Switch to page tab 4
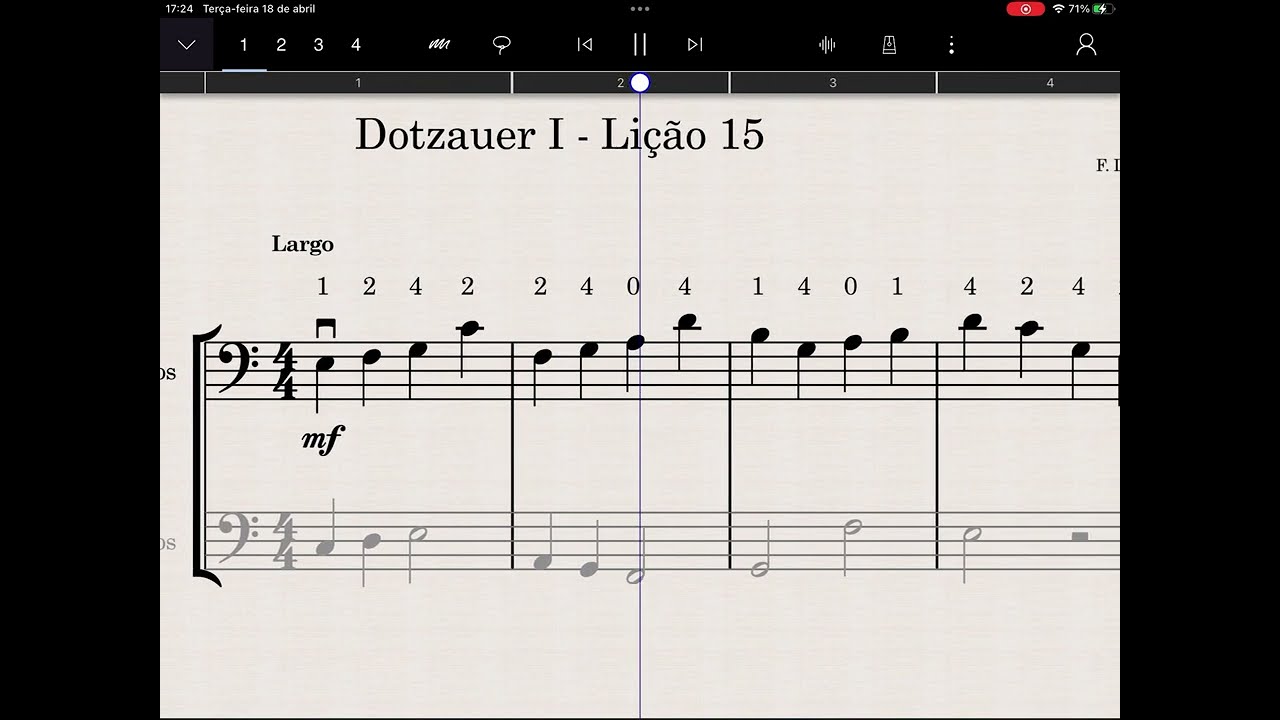Screen dimensions: 1280x720 click(x=355, y=45)
